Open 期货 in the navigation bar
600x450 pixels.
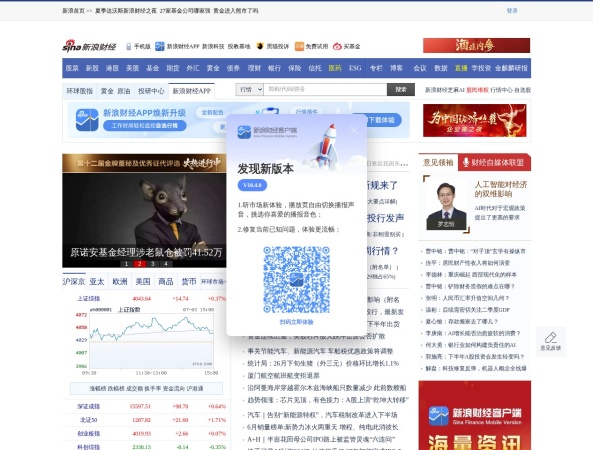(173, 68)
